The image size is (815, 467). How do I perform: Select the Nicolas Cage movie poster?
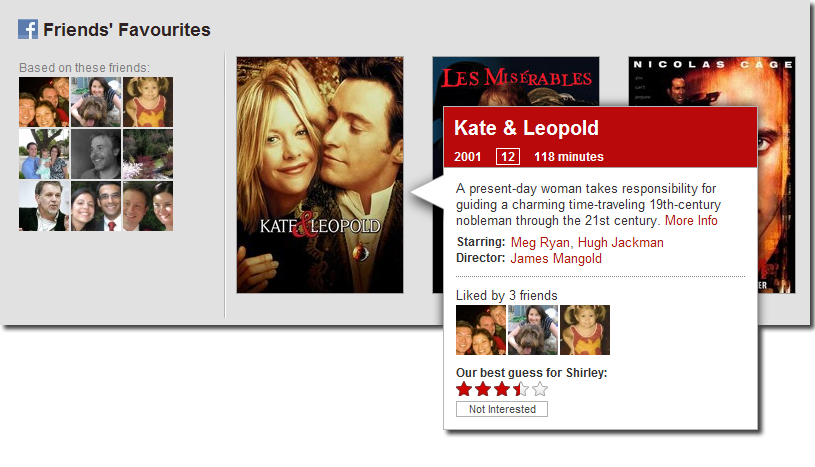776,175
